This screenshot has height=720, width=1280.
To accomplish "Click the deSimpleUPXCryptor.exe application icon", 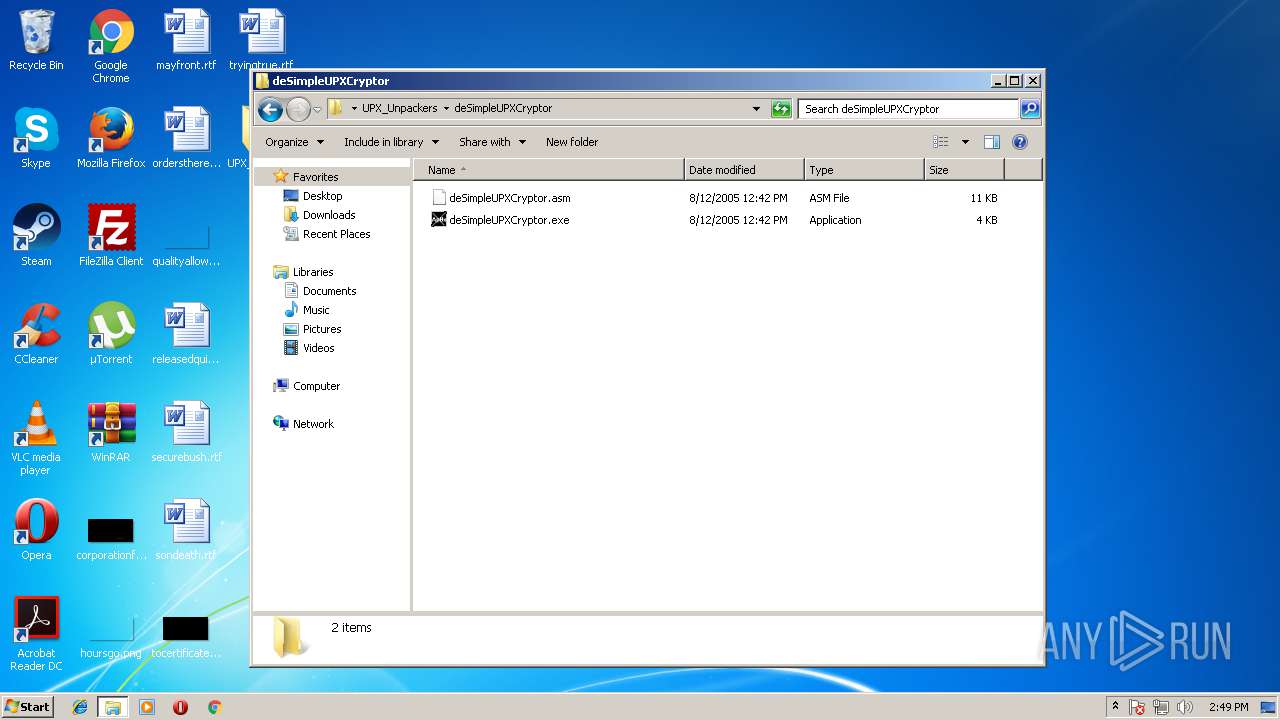I will pyautogui.click(x=438, y=219).
